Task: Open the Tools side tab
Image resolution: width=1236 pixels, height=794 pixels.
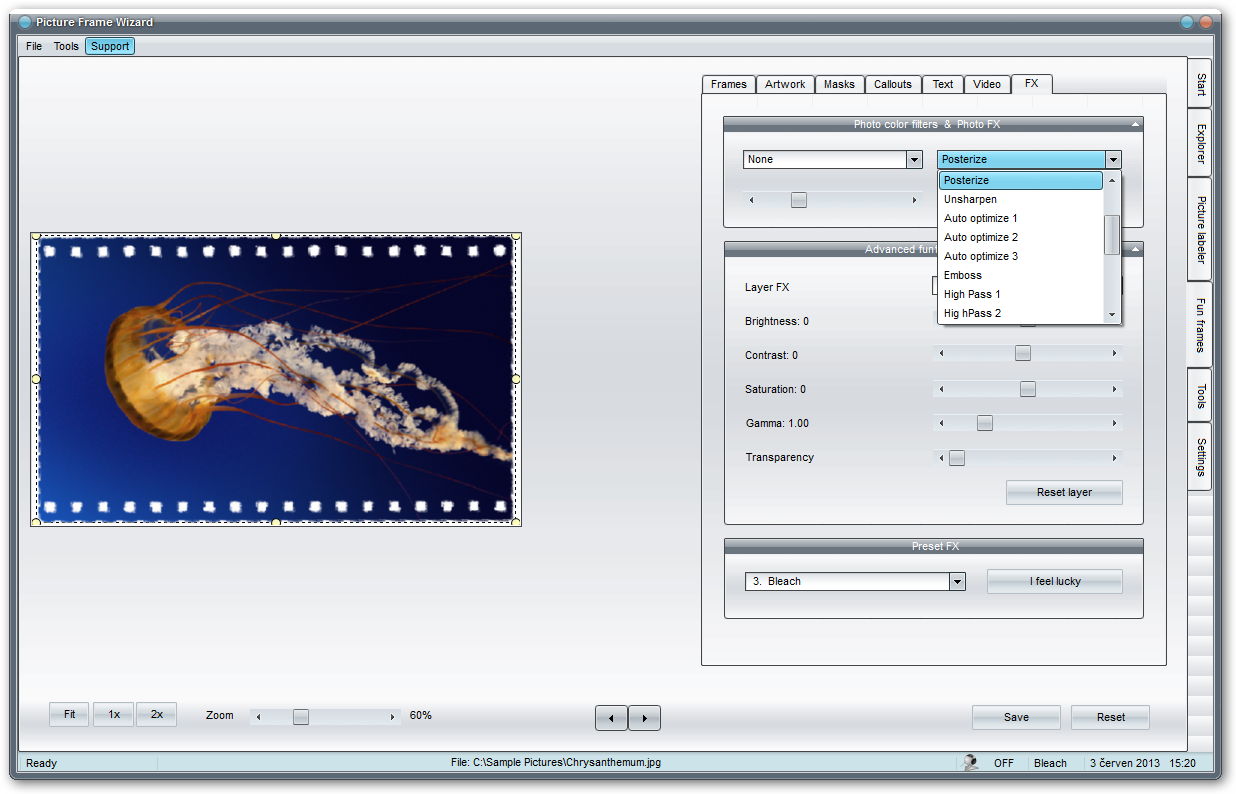Action: (1200, 396)
